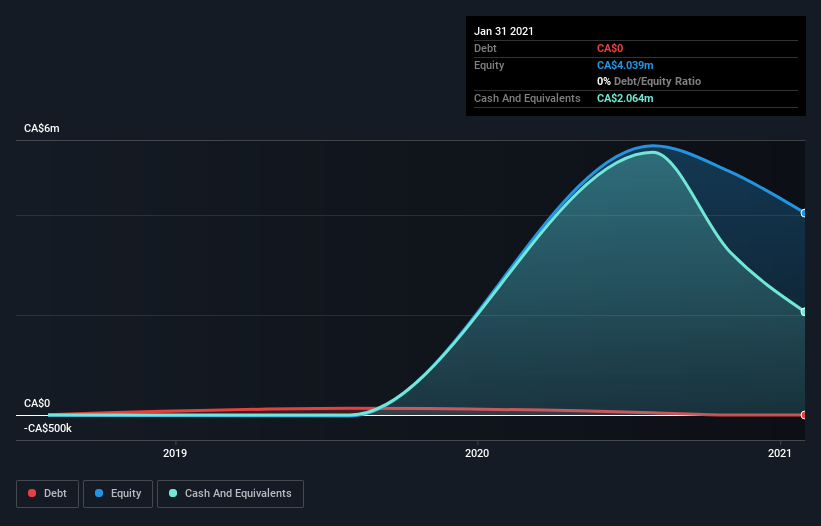Select the blue Equity endpoint marker
The image size is (821, 526).
pos(804,213)
